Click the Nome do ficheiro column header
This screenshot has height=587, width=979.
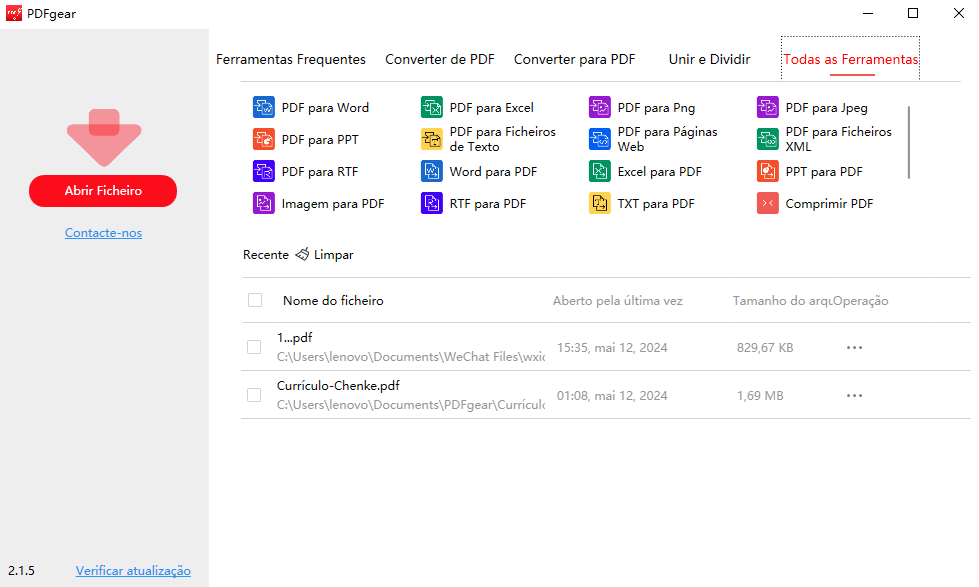333,300
